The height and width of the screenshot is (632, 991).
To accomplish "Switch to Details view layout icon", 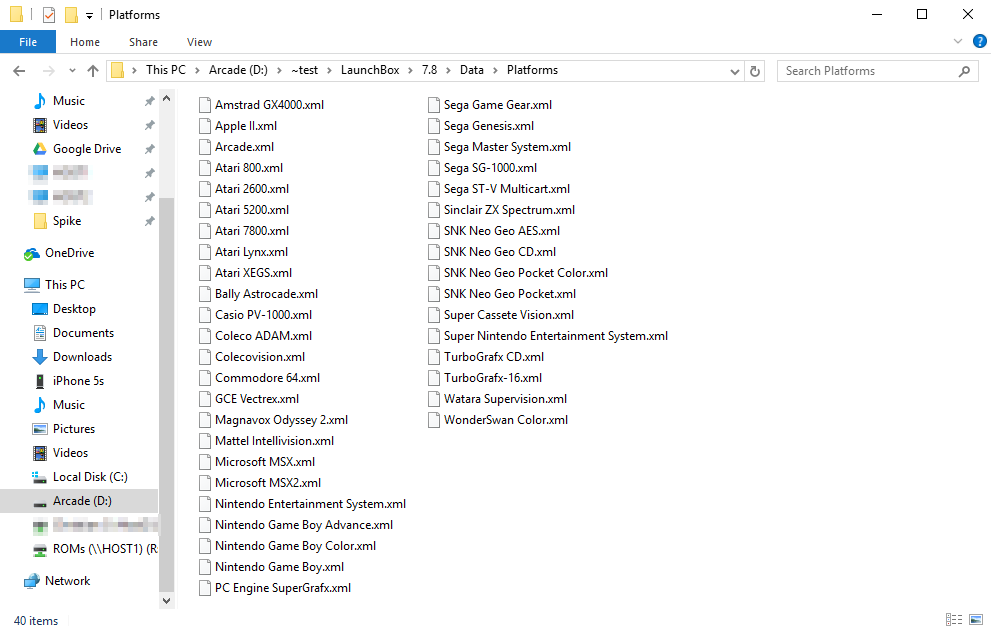I will coord(954,619).
